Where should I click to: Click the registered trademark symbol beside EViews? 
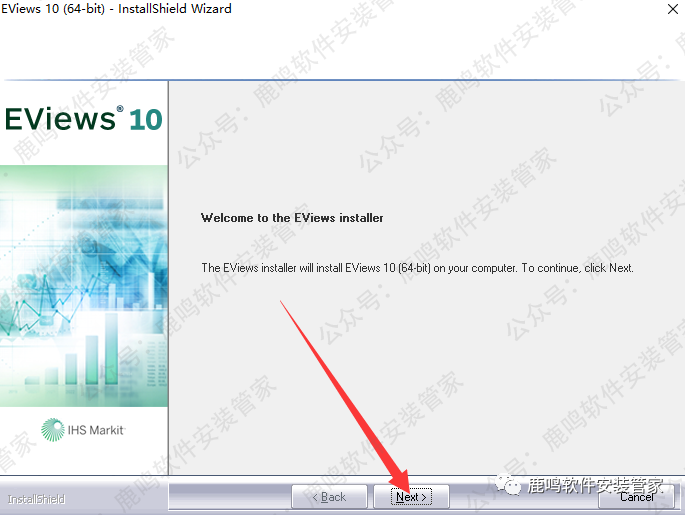point(121,110)
